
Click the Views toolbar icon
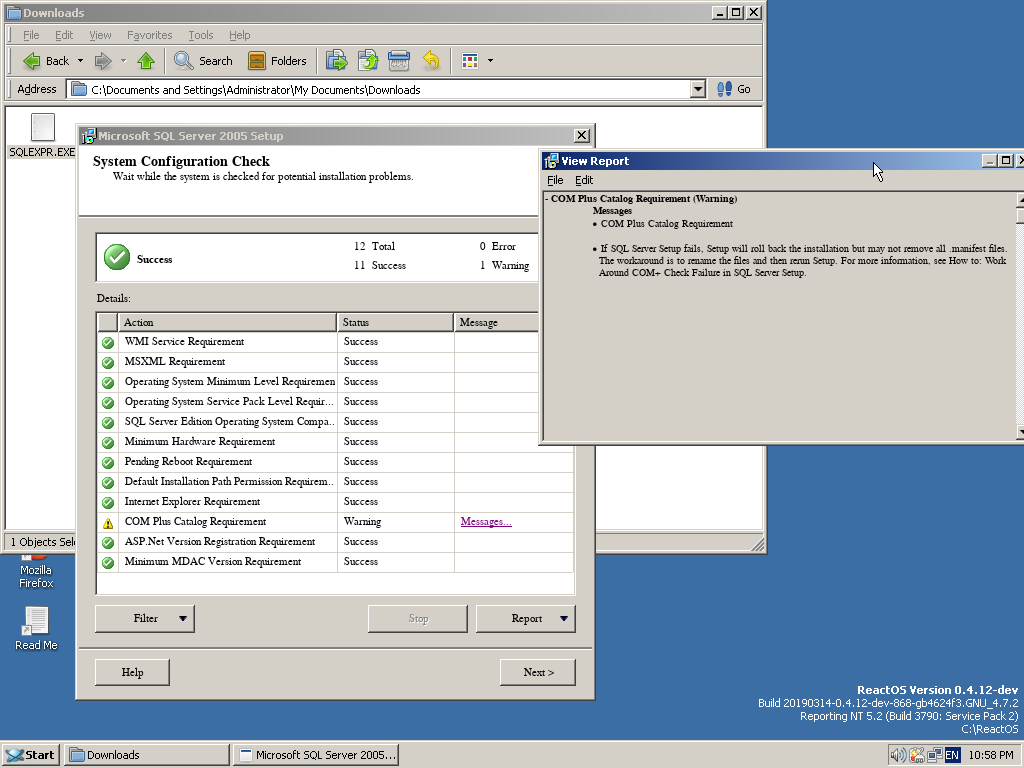click(x=470, y=61)
